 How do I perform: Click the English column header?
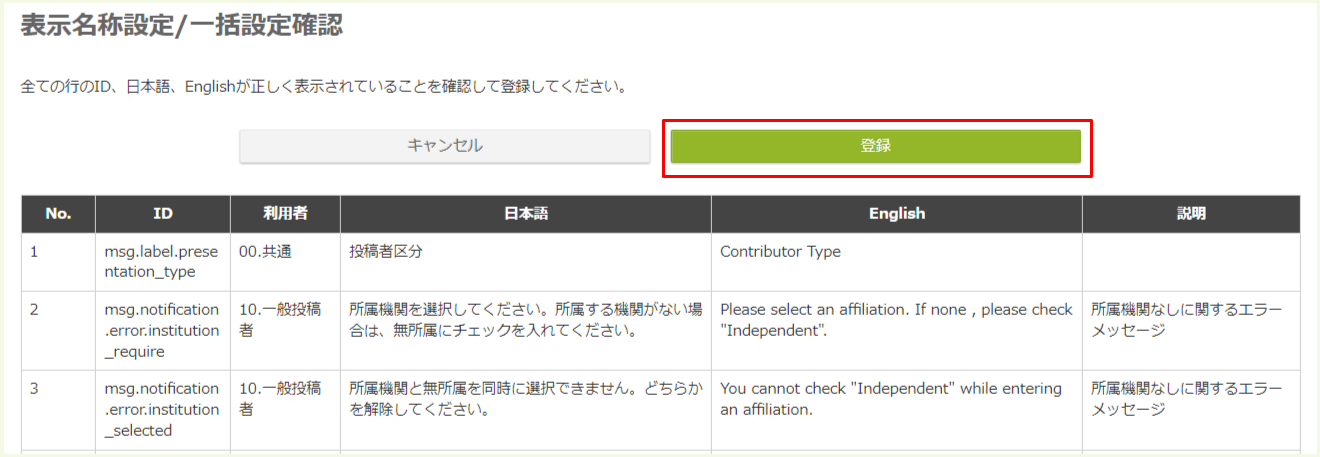[896, 214]
